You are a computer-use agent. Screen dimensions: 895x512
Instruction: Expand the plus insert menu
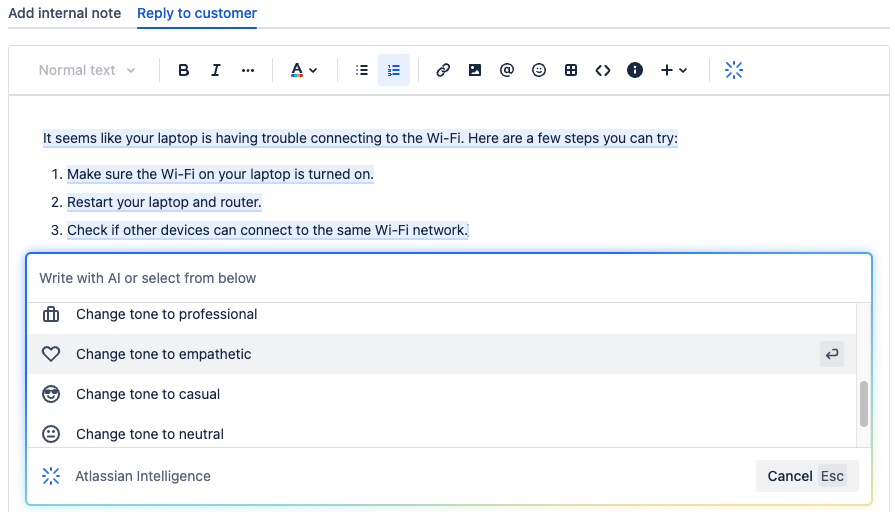coord(674,70)
